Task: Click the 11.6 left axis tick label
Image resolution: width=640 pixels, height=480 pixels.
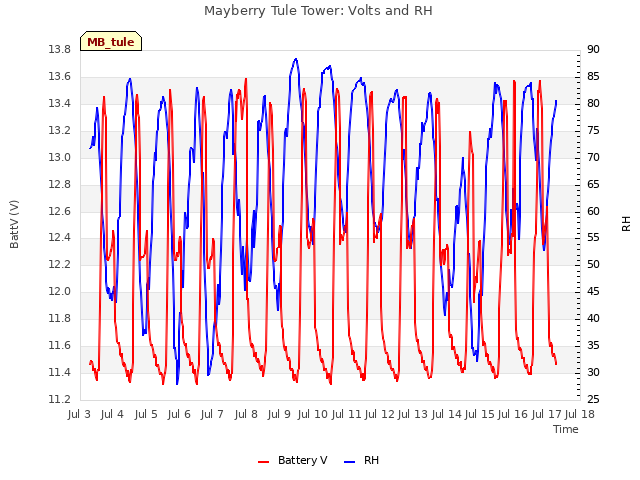Action: coord(60,345)
